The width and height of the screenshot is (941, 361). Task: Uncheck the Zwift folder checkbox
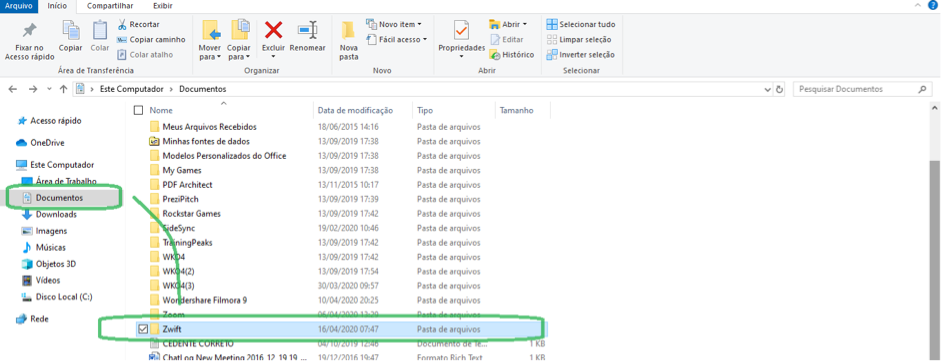(x=143, y=329)
